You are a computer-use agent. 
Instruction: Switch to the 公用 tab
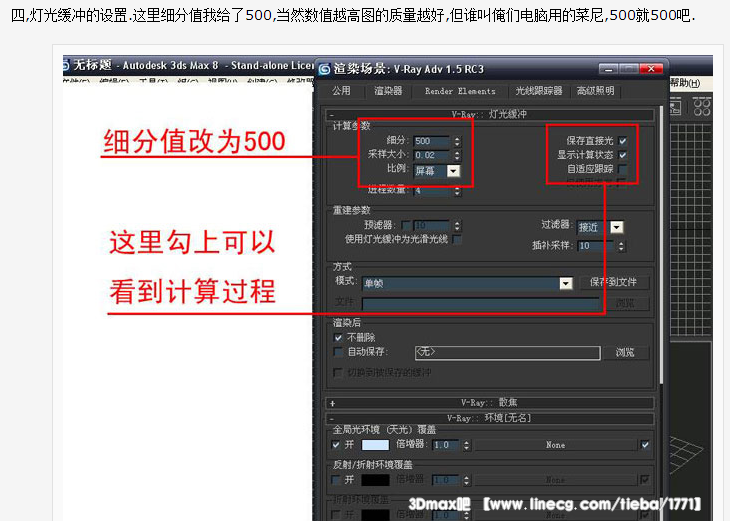[x=341, y=91]
